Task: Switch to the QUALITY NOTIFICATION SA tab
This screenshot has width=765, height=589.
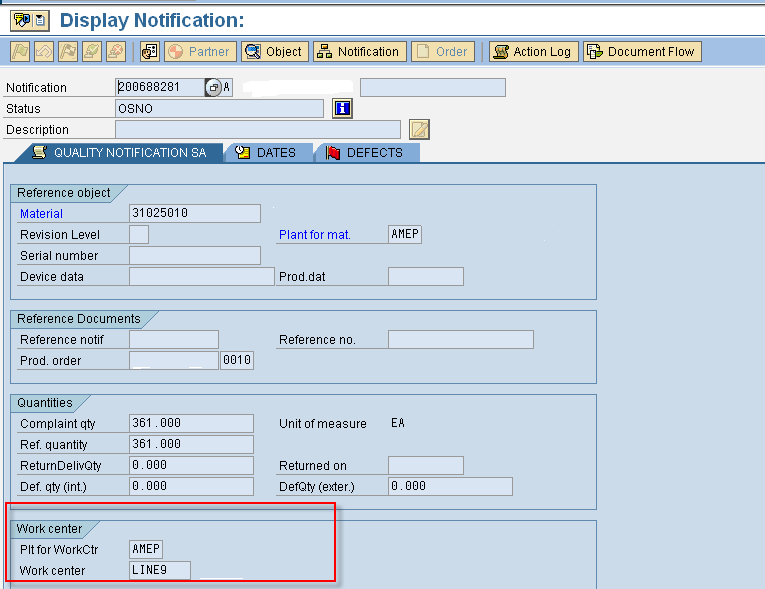Action: click(120, 153)
